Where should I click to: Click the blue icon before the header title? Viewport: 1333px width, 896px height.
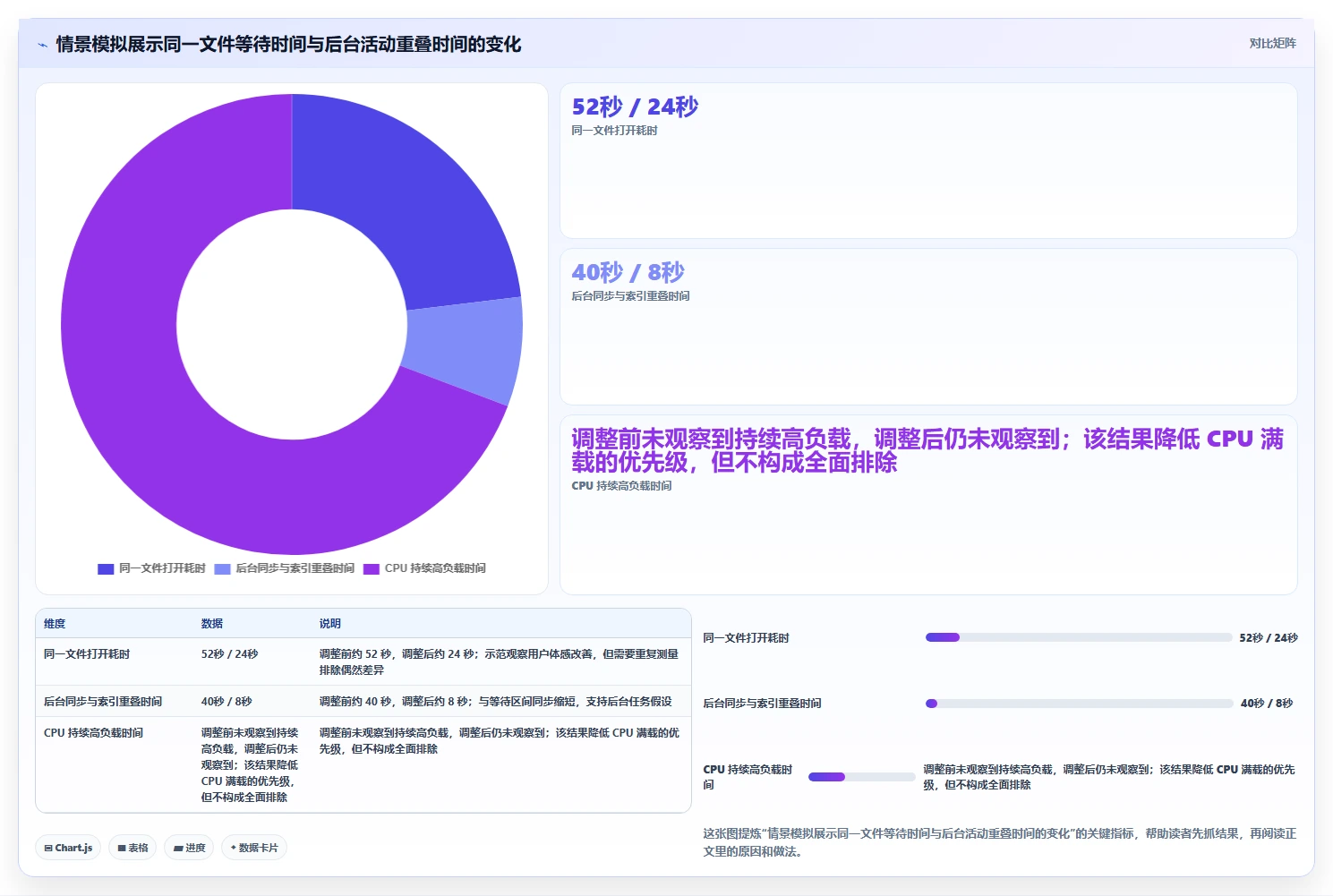tap(42, 45)
